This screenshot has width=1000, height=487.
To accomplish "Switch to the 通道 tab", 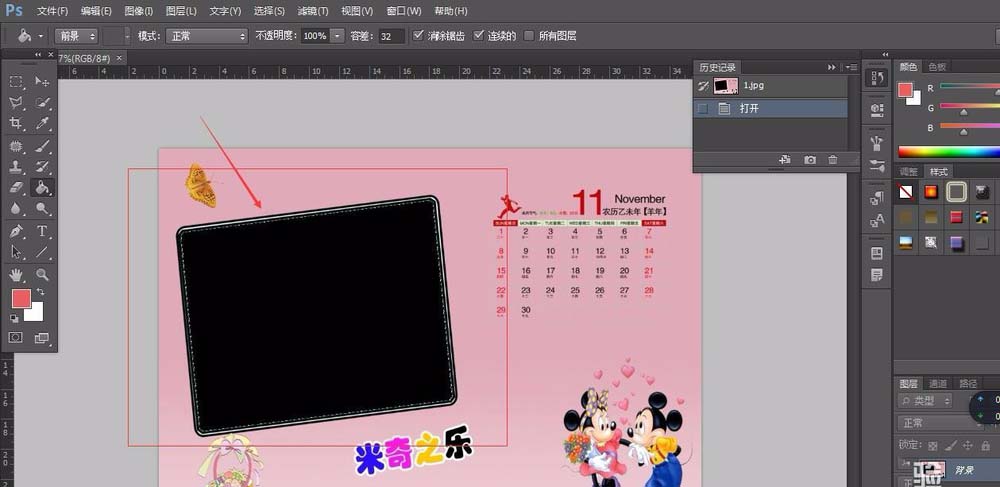I will [938, 383].
